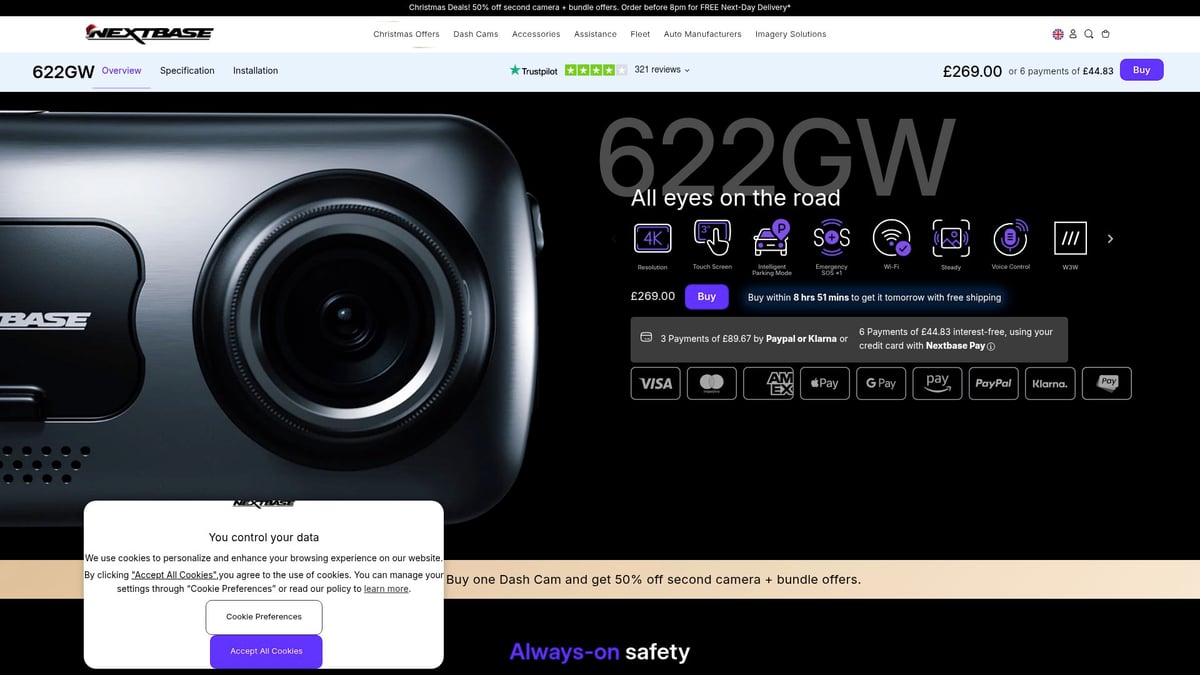Open the Intelligent Parking Mode feature

[x=771, y=238]
